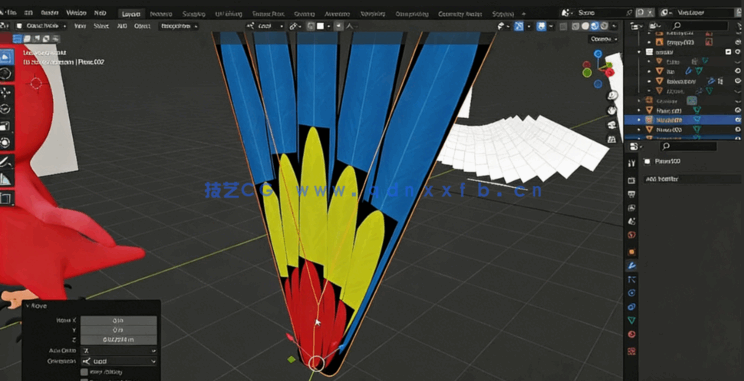744x381 pixels.
Task: Open the Object Data properties tab (green triangle)
Action: pos(632,320)
